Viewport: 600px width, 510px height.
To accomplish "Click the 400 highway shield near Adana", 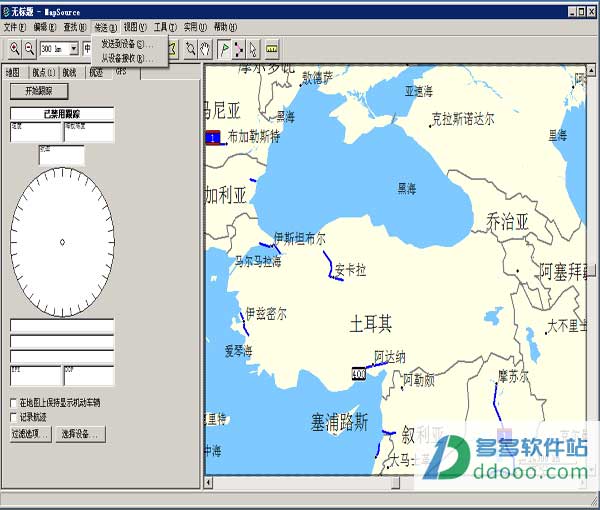I will pos(359,374).
